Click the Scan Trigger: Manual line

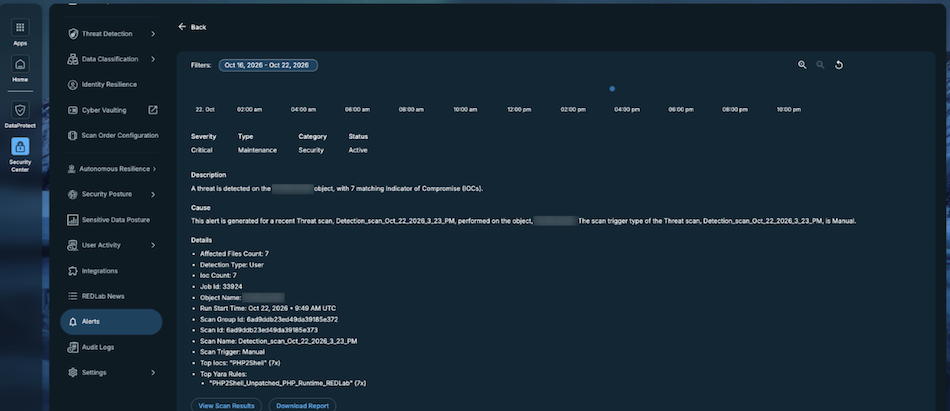pos(233,352)
